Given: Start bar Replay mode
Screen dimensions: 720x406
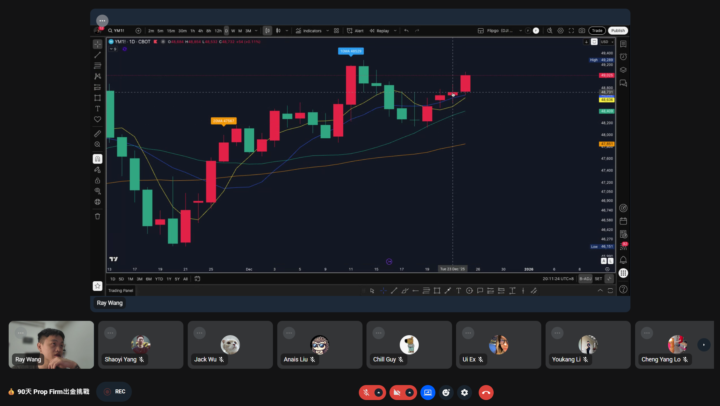Looking at the screenshot, I should [x=383, y=31].
